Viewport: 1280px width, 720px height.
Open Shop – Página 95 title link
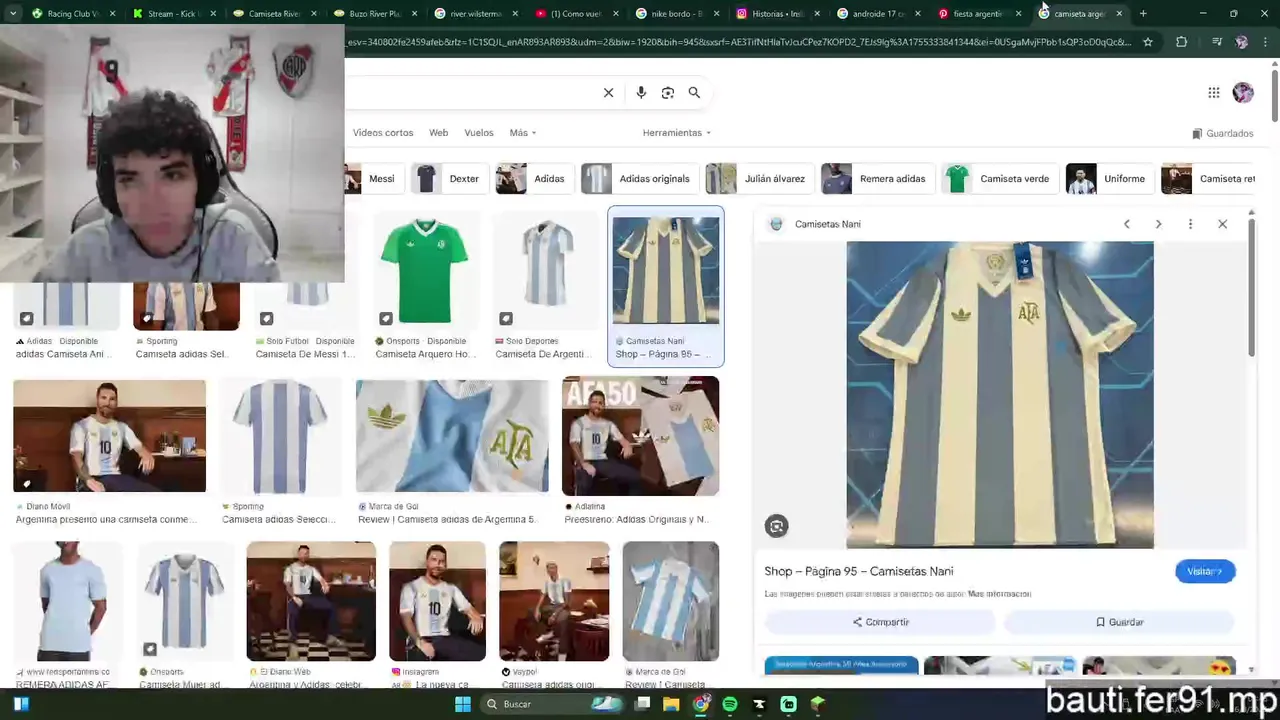tap(859, 571)
